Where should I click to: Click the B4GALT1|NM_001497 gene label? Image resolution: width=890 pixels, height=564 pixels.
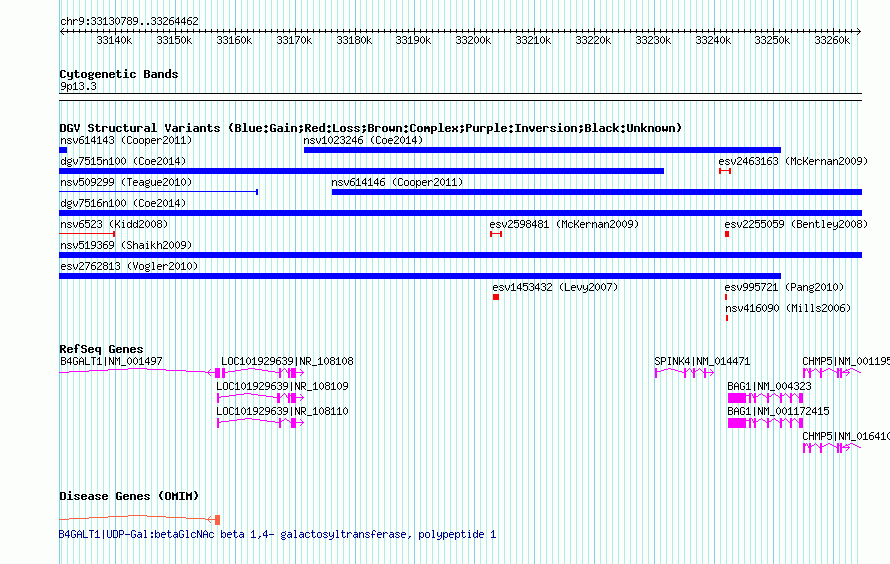[x=111, y=361]
